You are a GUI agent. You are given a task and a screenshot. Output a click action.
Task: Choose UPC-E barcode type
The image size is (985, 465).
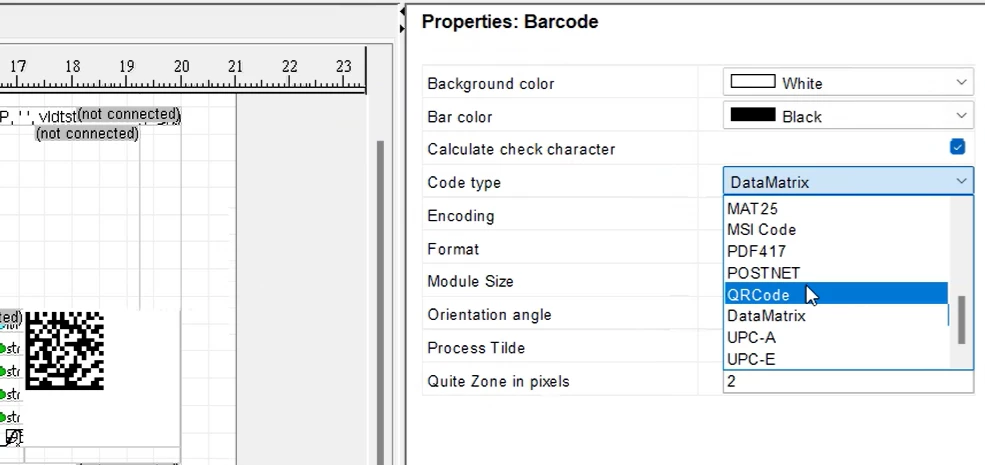751,359
